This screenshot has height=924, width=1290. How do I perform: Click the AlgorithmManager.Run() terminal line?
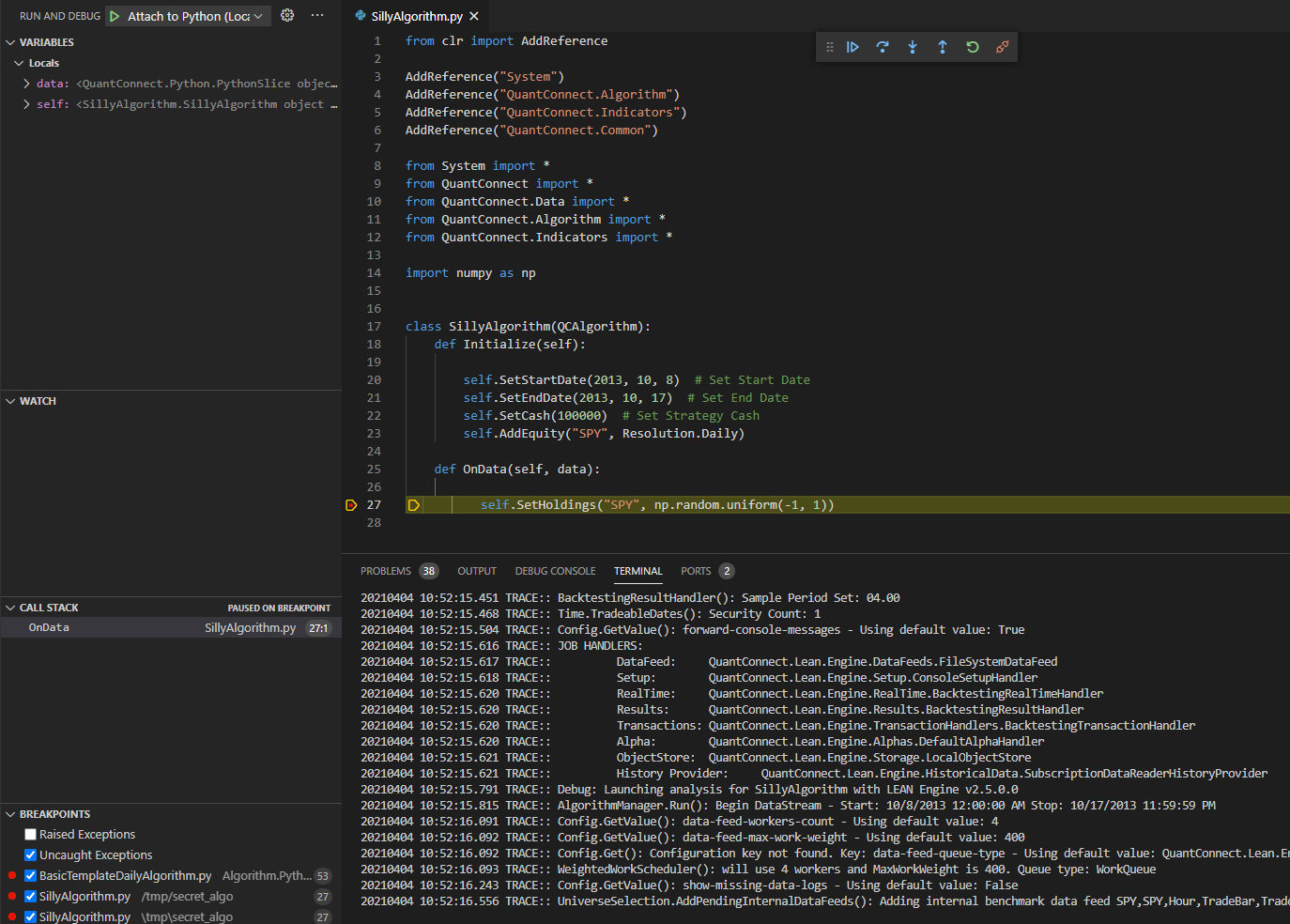coord(788,806)
